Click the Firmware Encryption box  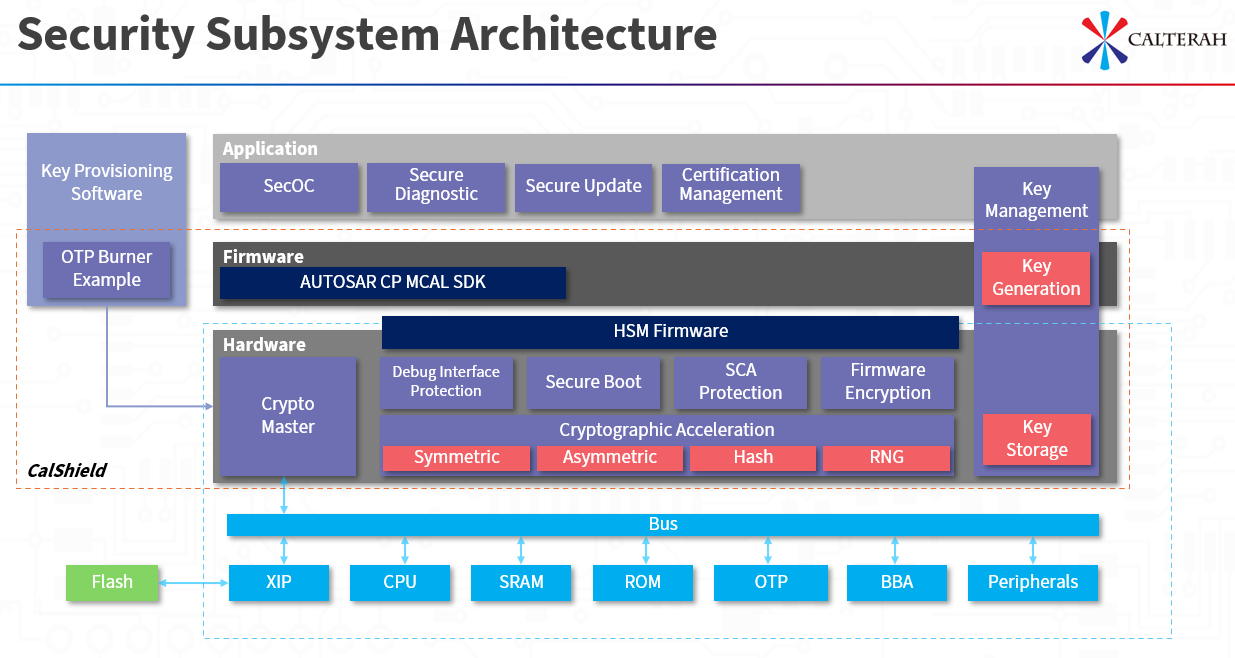point(887,383)
